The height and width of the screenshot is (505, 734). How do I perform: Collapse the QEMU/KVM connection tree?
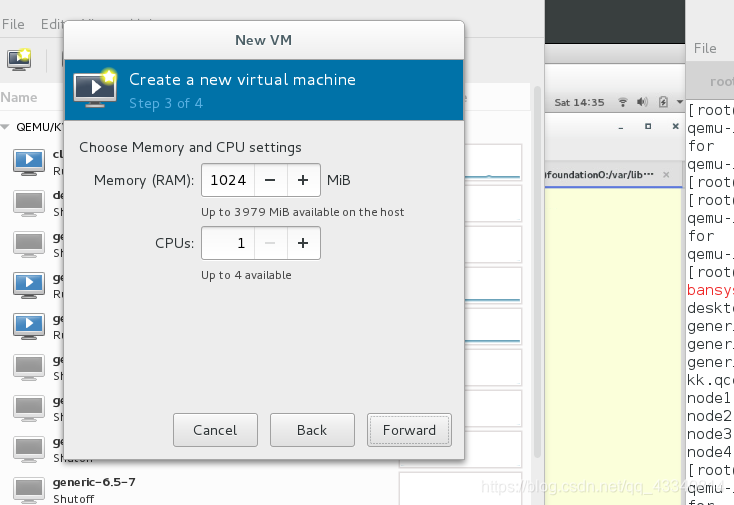click(x=5, y=127)
